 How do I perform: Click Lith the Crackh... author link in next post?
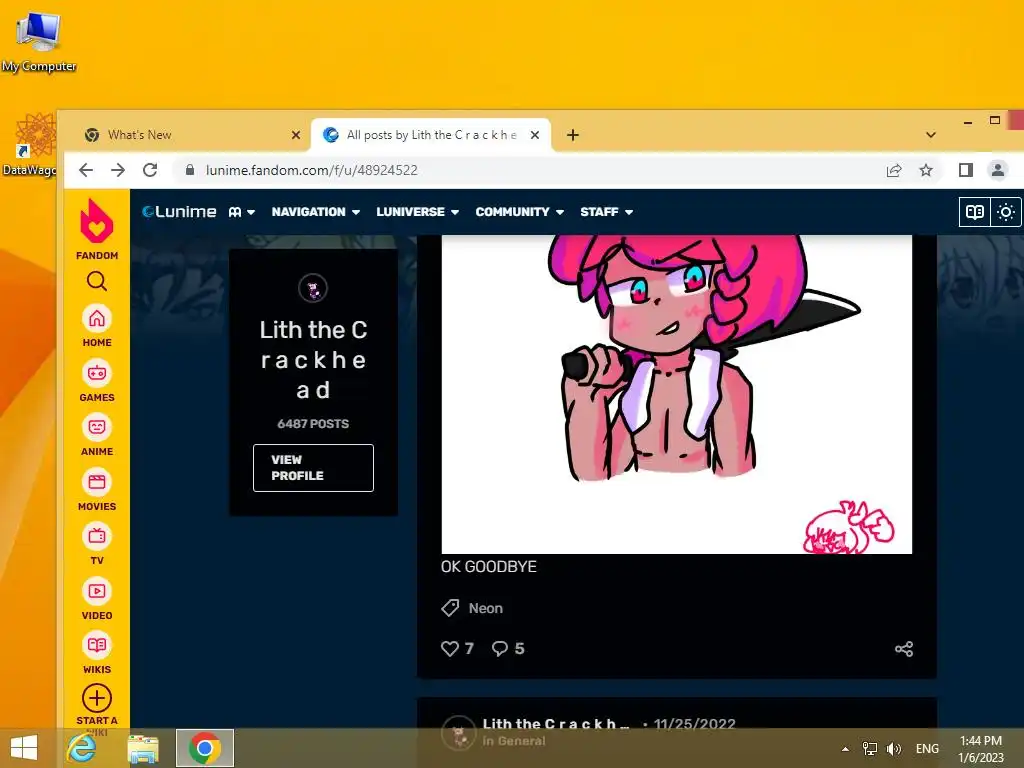pos(555,724)
